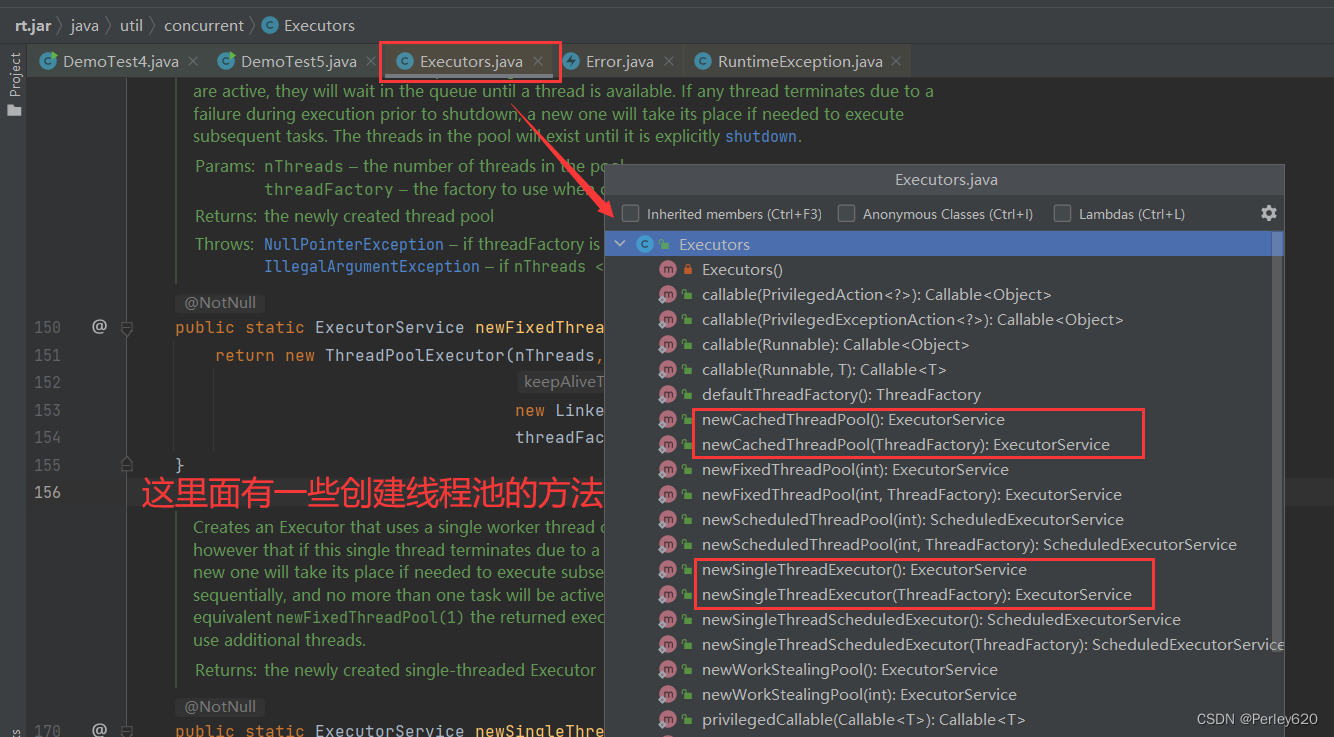The height and width of the screenshot is (737, 1334).
Task: Click NullPointerException link in Throws section
Action: point(354,244)
